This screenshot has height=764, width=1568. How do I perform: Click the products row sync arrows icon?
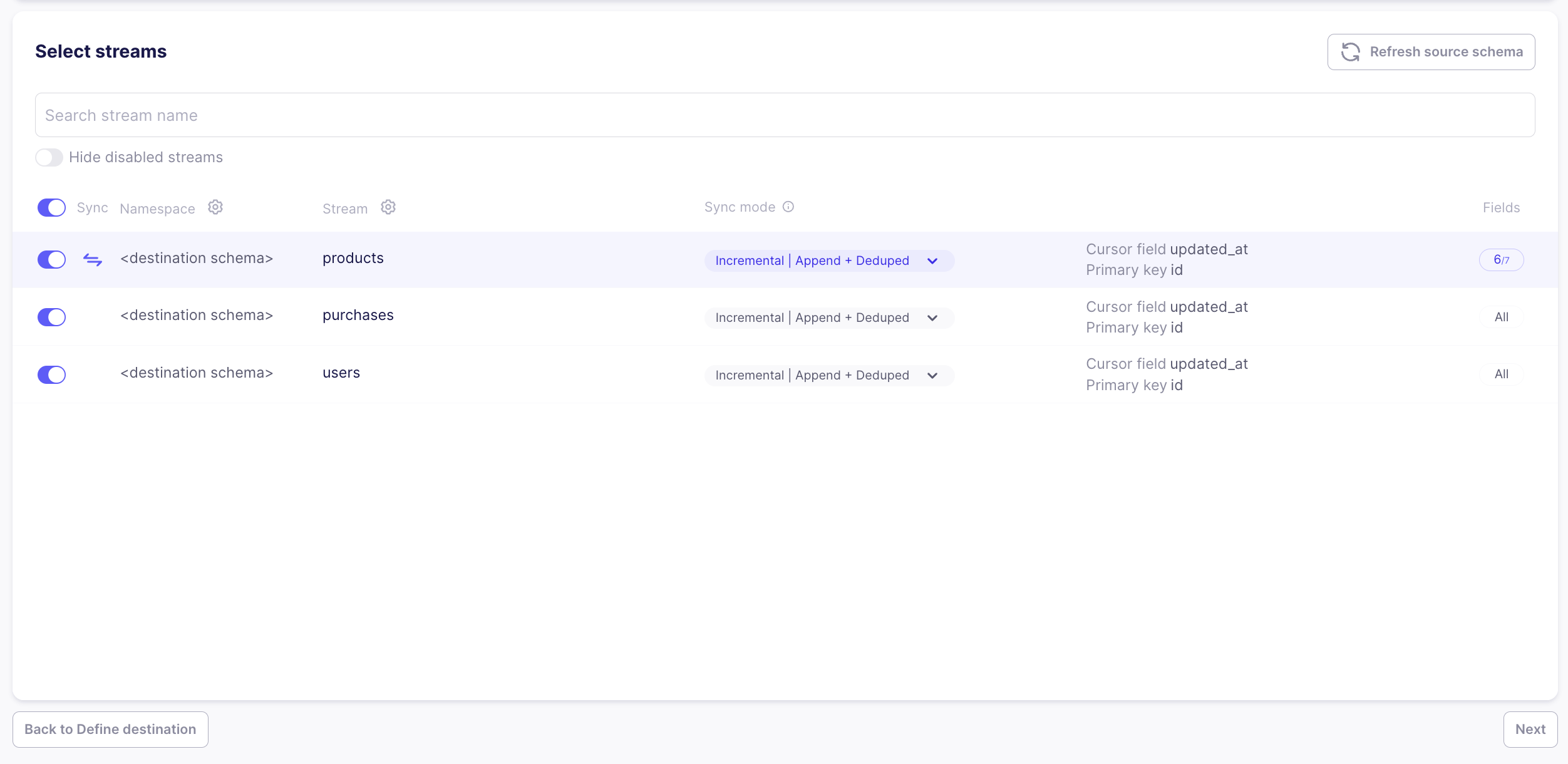tap(93, 259)
